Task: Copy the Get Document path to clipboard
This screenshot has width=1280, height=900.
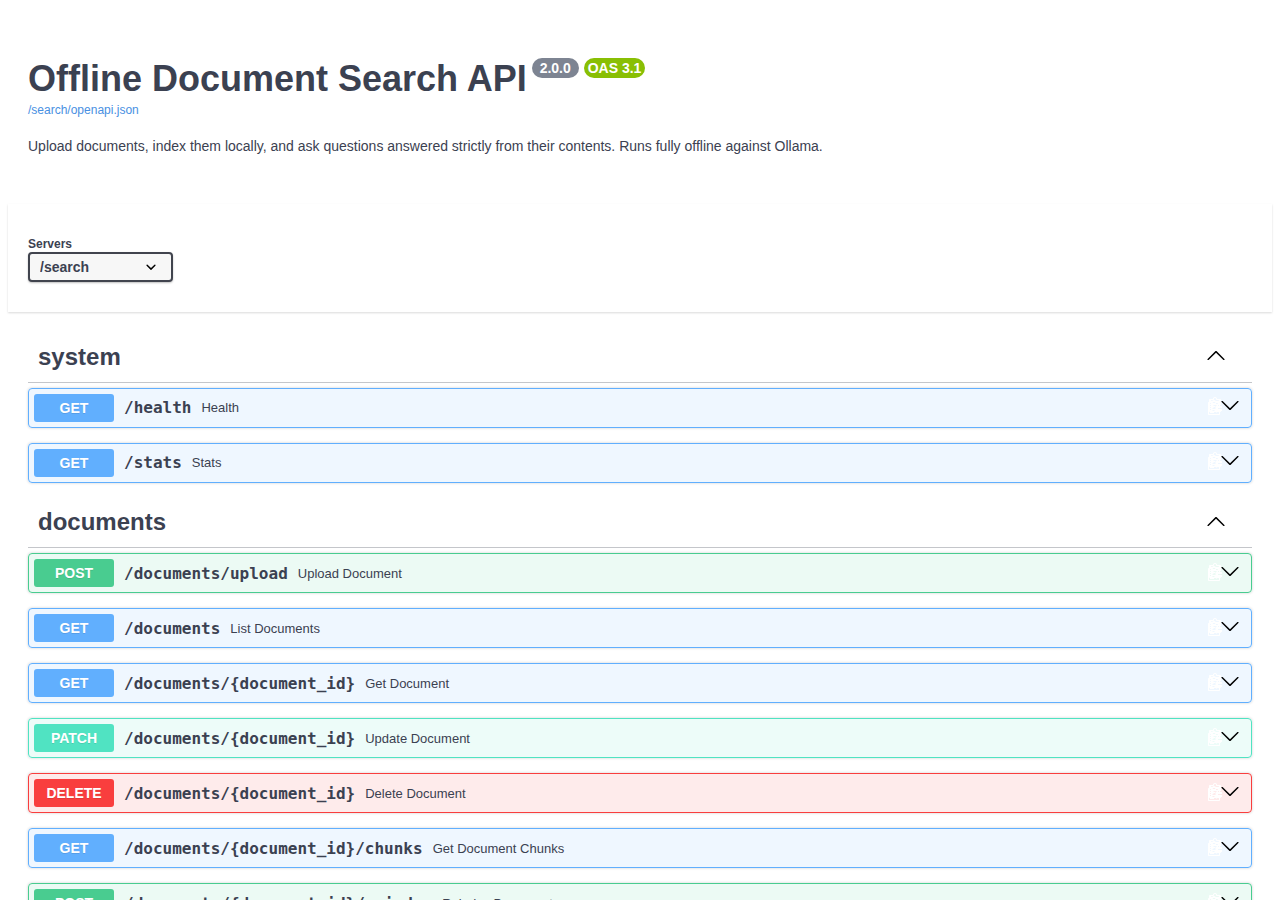Action: [x=1212, y=683]
